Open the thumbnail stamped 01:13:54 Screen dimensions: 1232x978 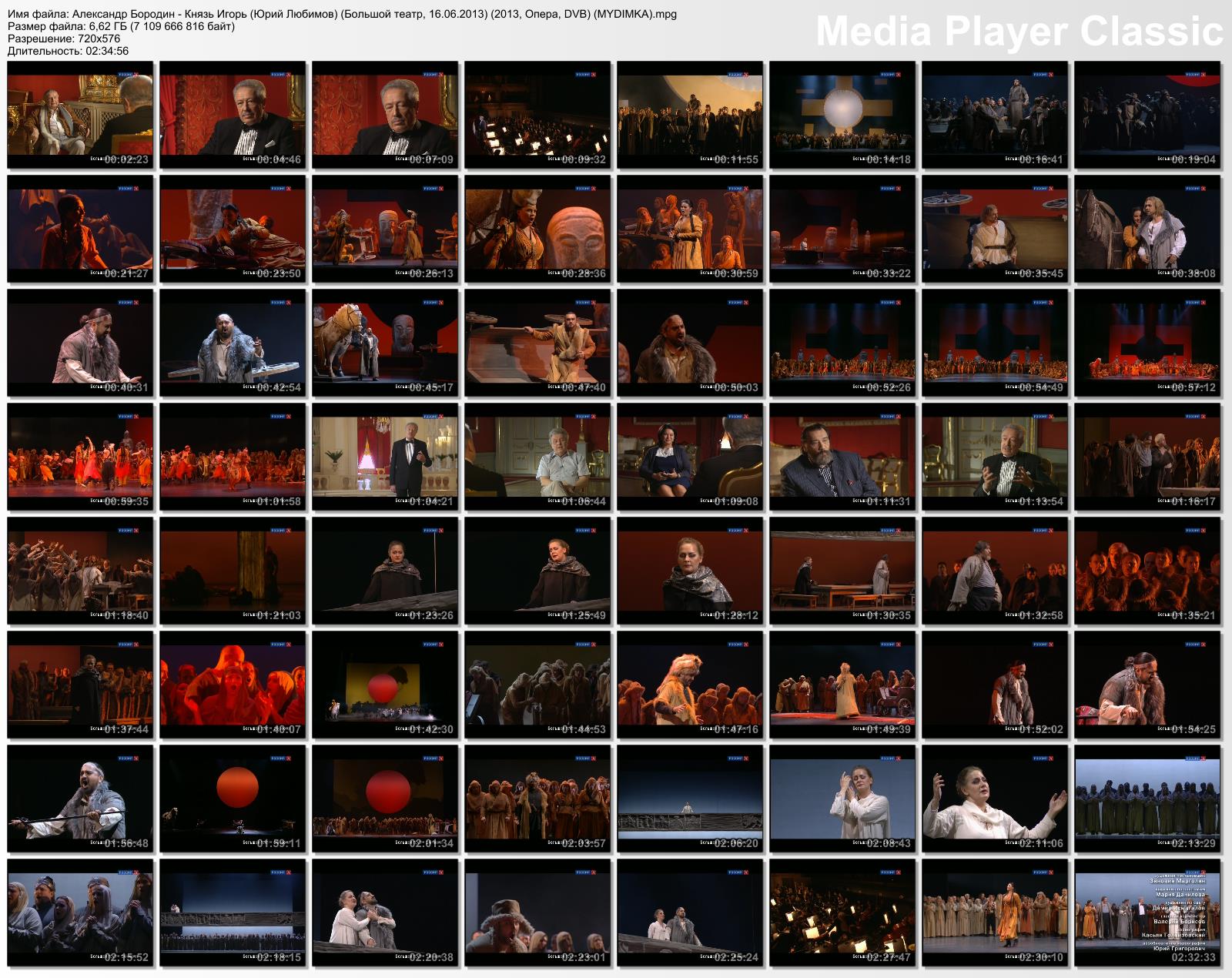995,457
